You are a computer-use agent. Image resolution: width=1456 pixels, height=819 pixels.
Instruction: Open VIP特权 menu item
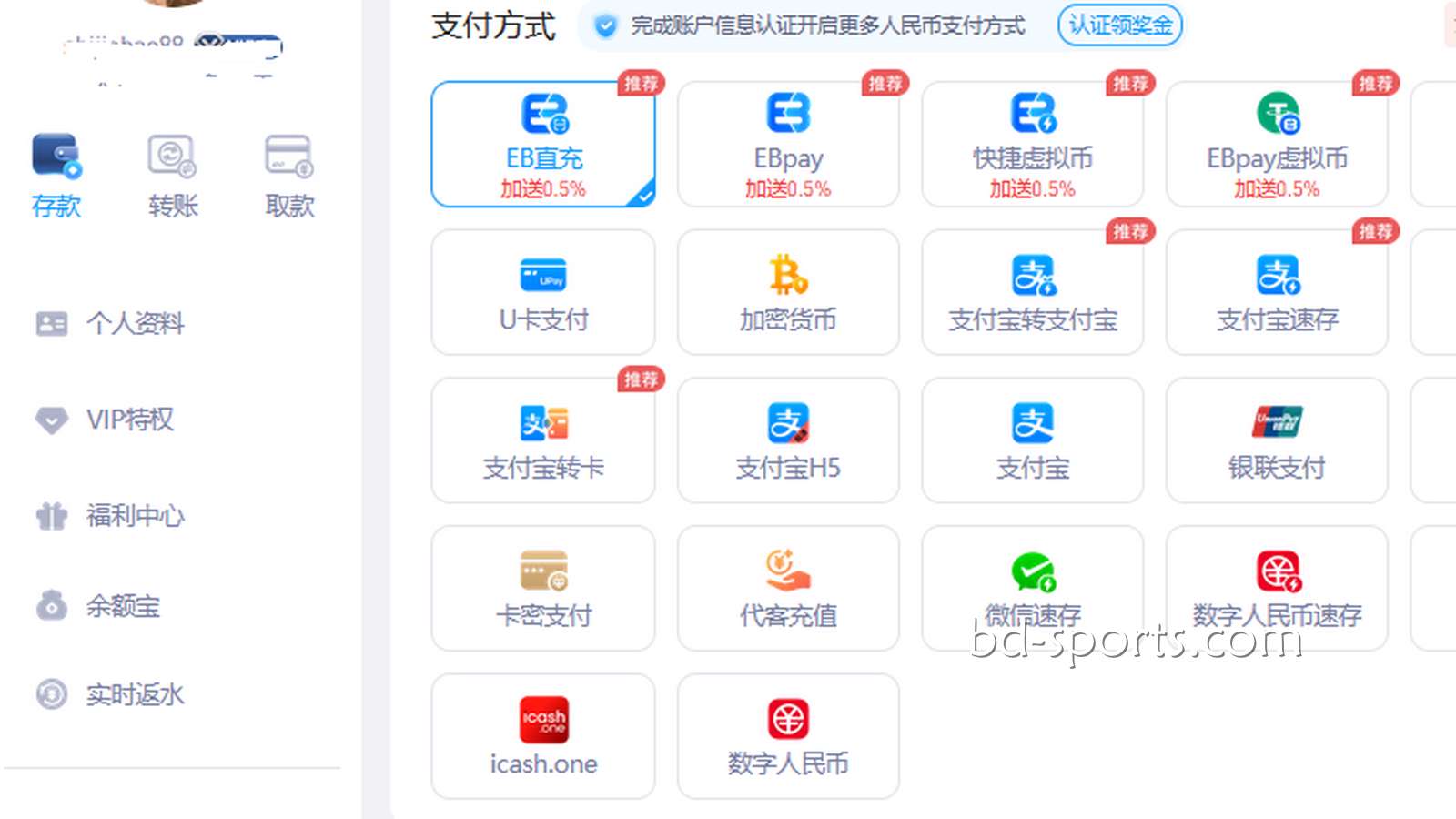pos(104,420)
